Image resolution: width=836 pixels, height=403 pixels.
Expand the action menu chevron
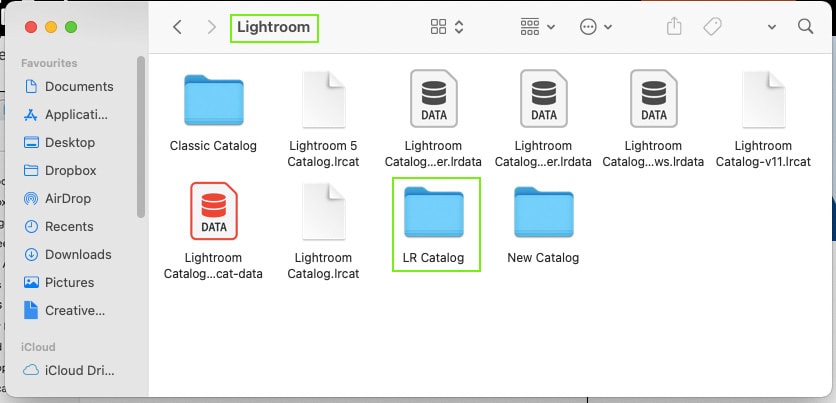tap(608, 27)
